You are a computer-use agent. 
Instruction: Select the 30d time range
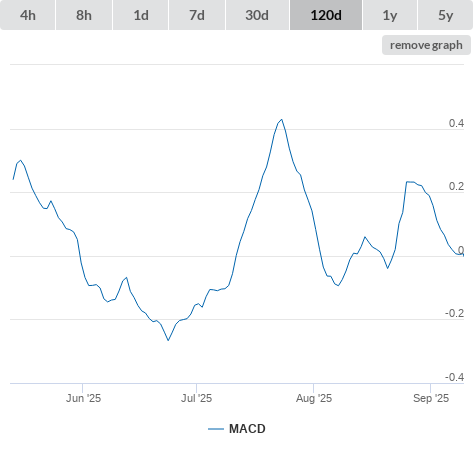[x=257, y=15]
